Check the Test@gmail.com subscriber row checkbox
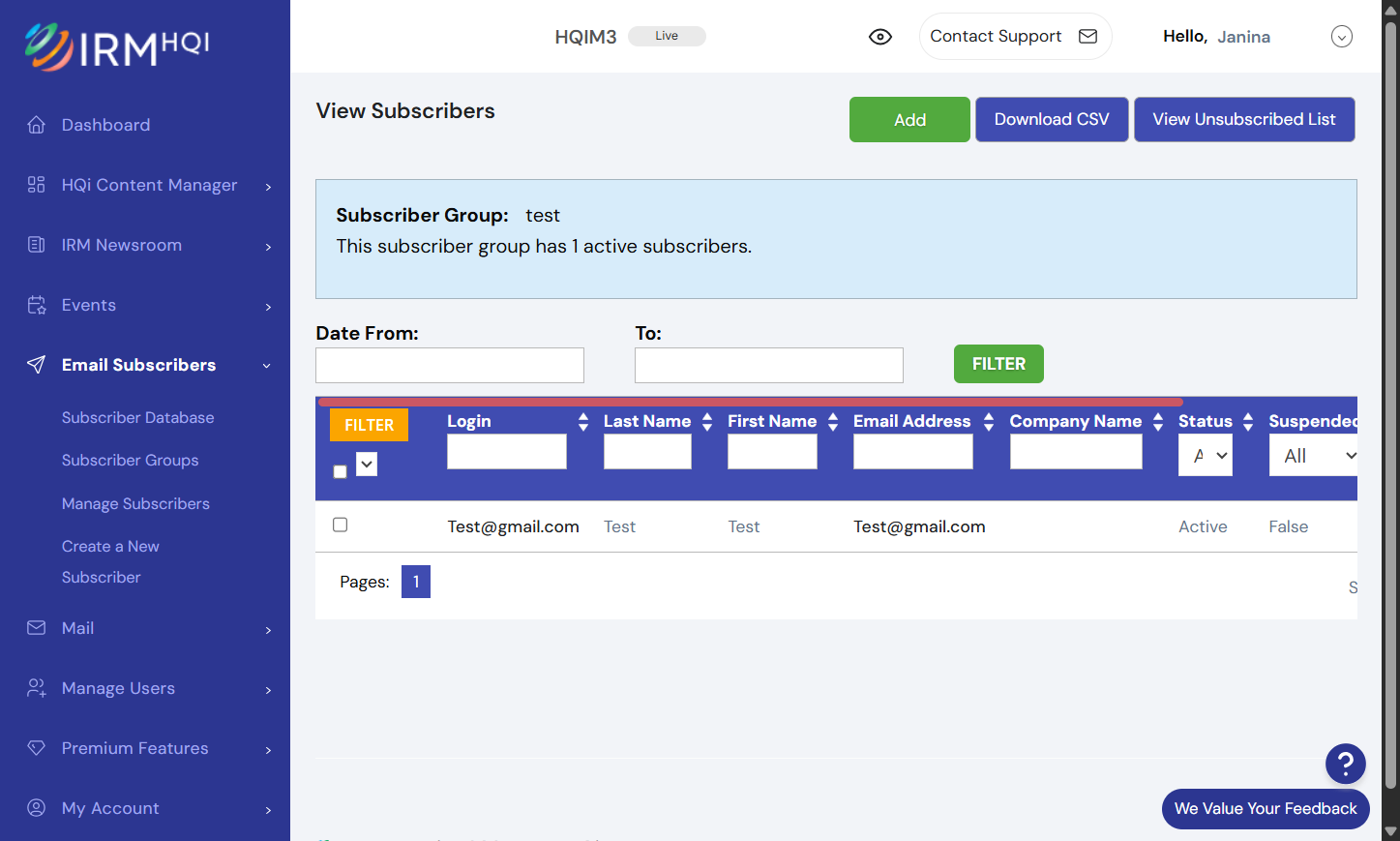This screenshot has height=841, width=1400. tap(340, 525)
